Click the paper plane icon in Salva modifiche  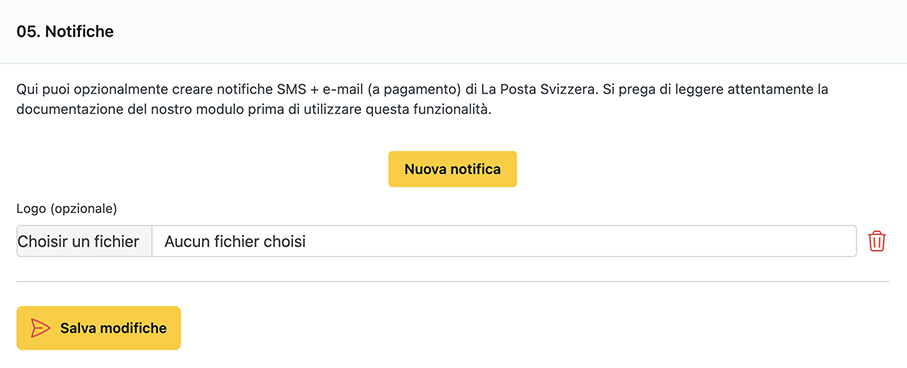(x=40, y=328)
